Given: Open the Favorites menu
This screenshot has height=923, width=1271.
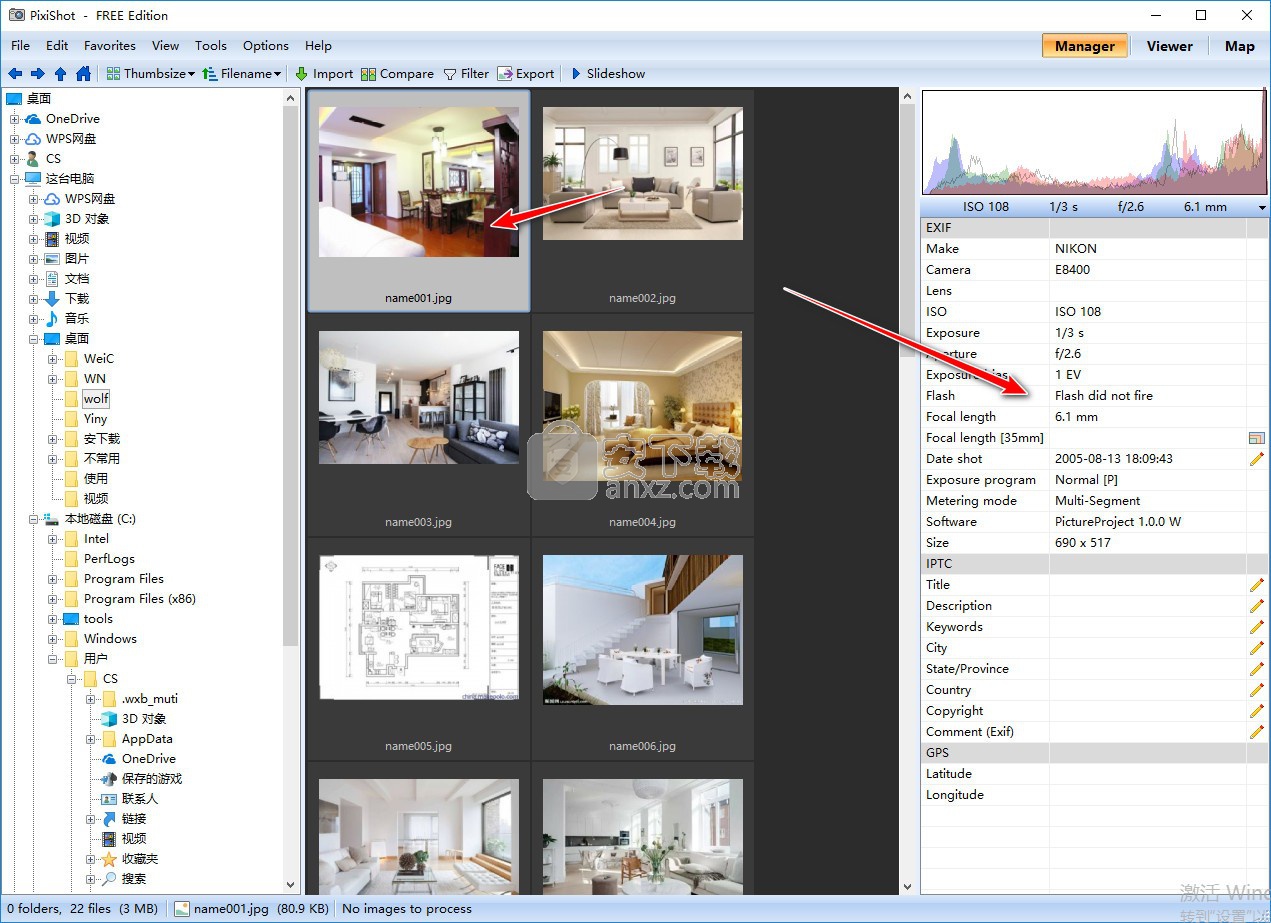Looking at the screenshot, I should point(110,46).
